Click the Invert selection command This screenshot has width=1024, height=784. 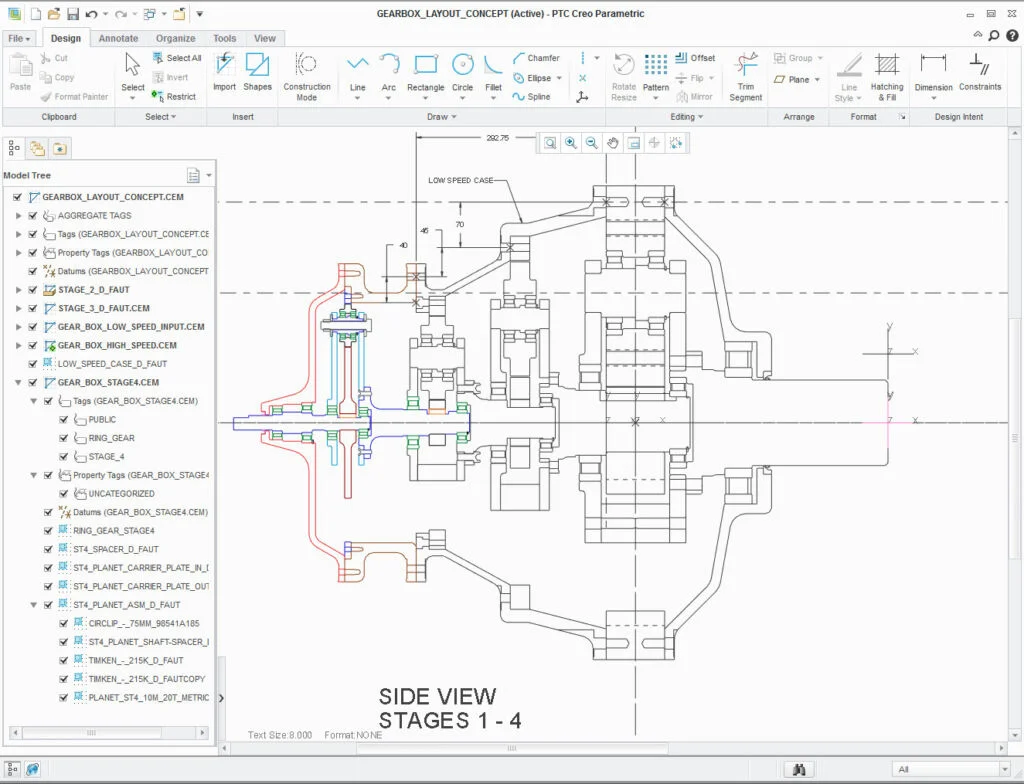(x=174, y=76)
